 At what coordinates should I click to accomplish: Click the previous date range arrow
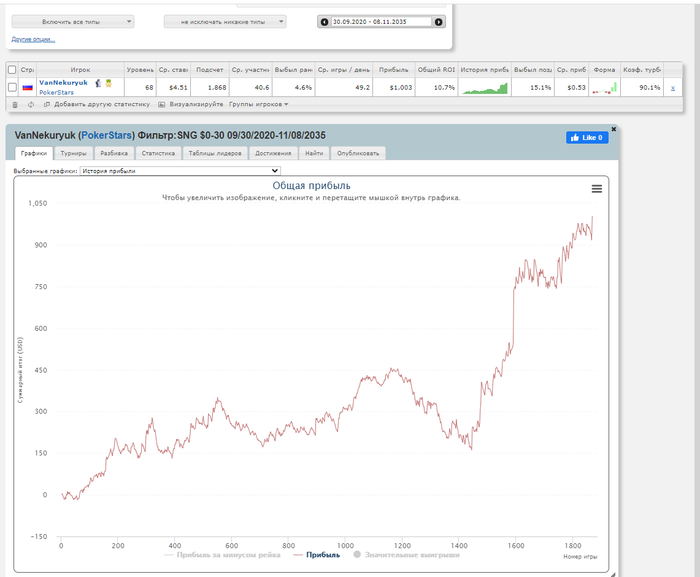pos(325,22)
